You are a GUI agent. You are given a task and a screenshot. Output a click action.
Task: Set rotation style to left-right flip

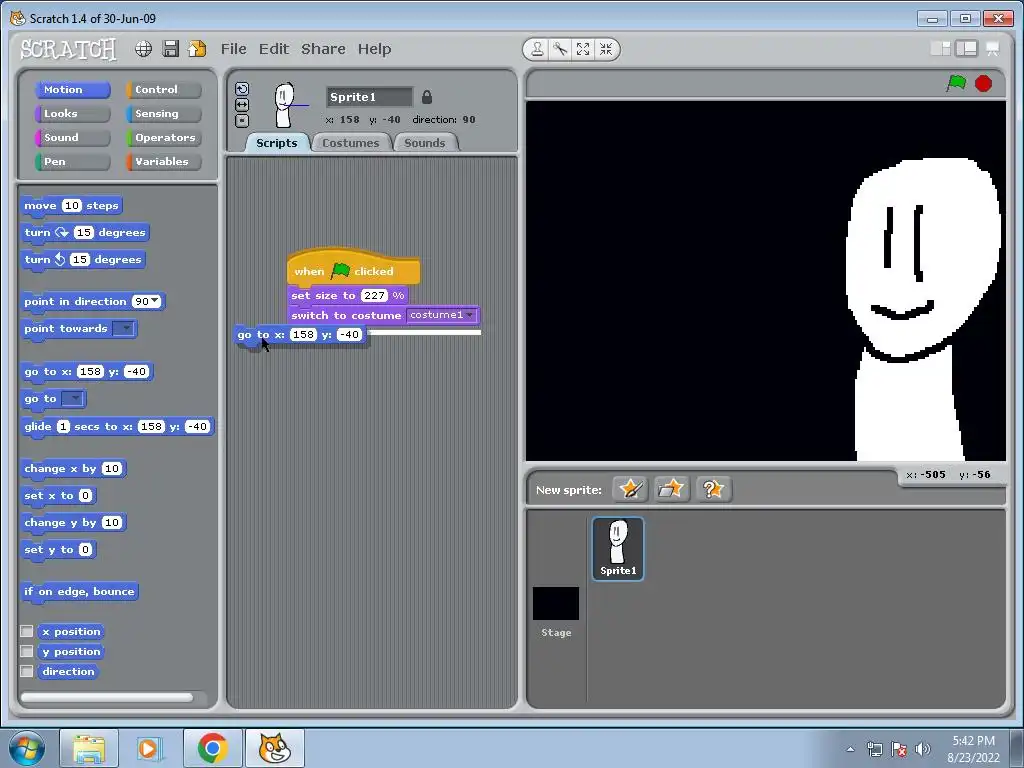click(242, 104)
